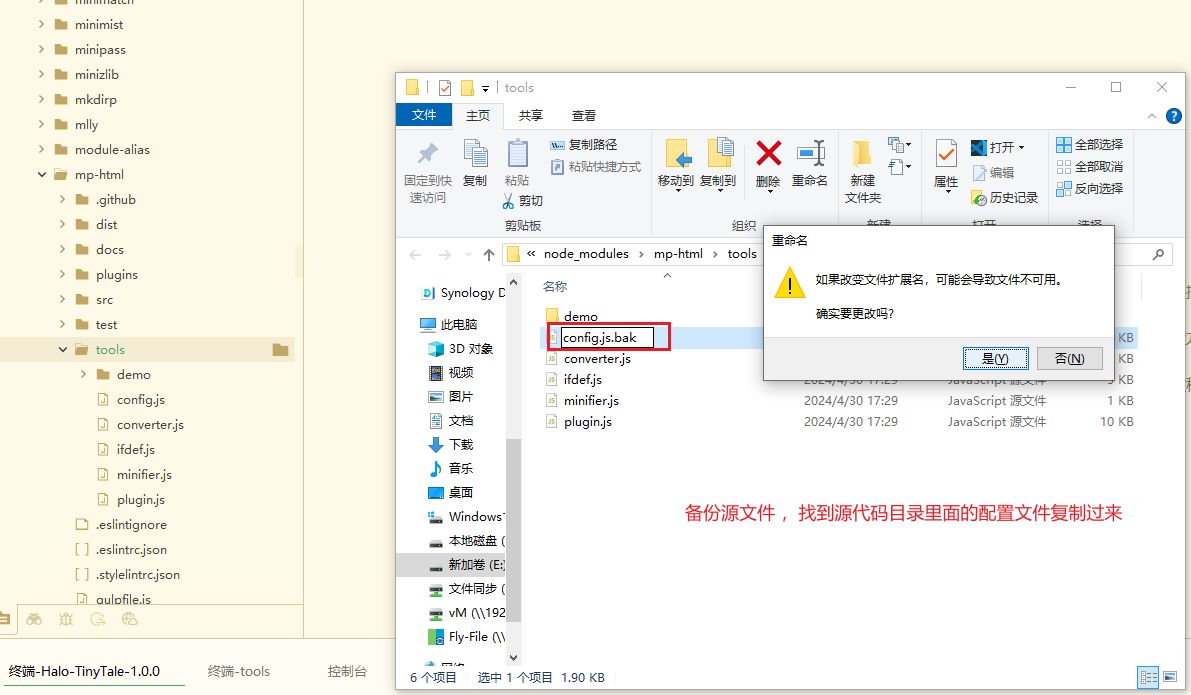
Task: Switch to the 共享 ribbon tab
Action: (531, 115)
